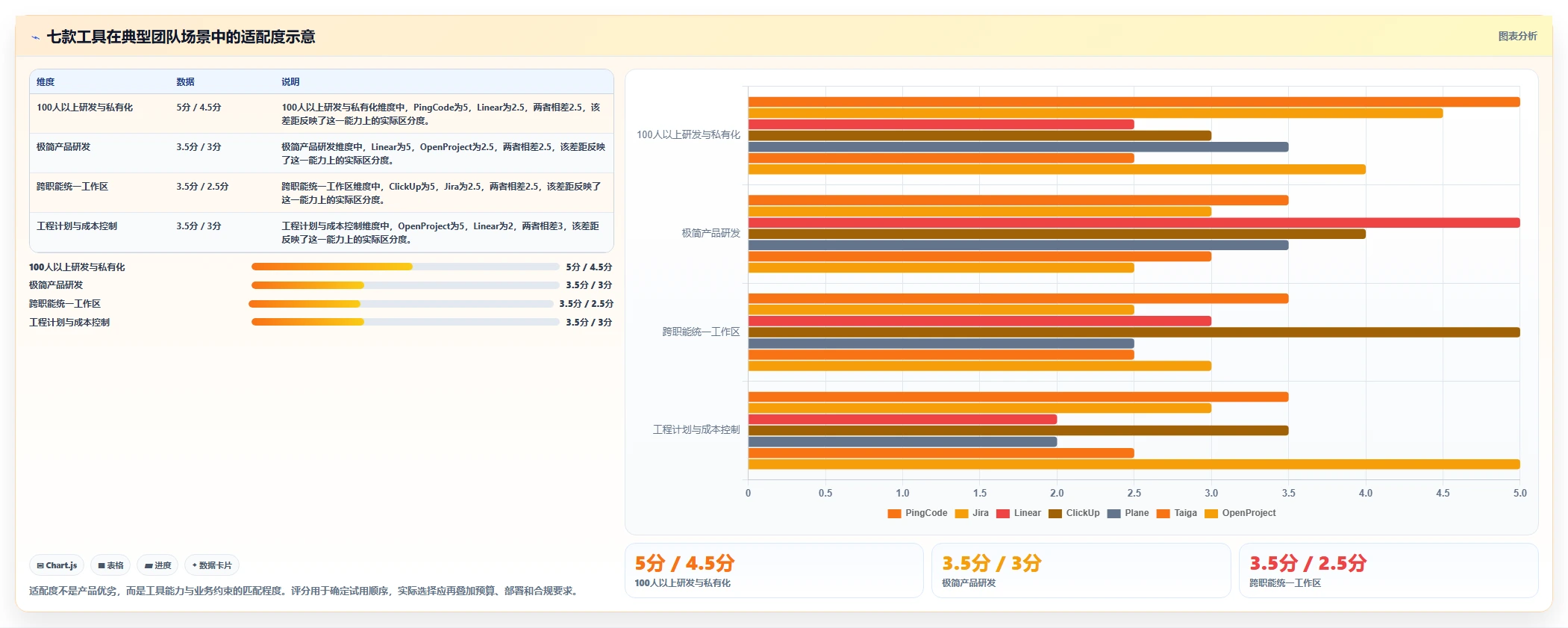Click the 表格 tag chip

tap(110, 565)
